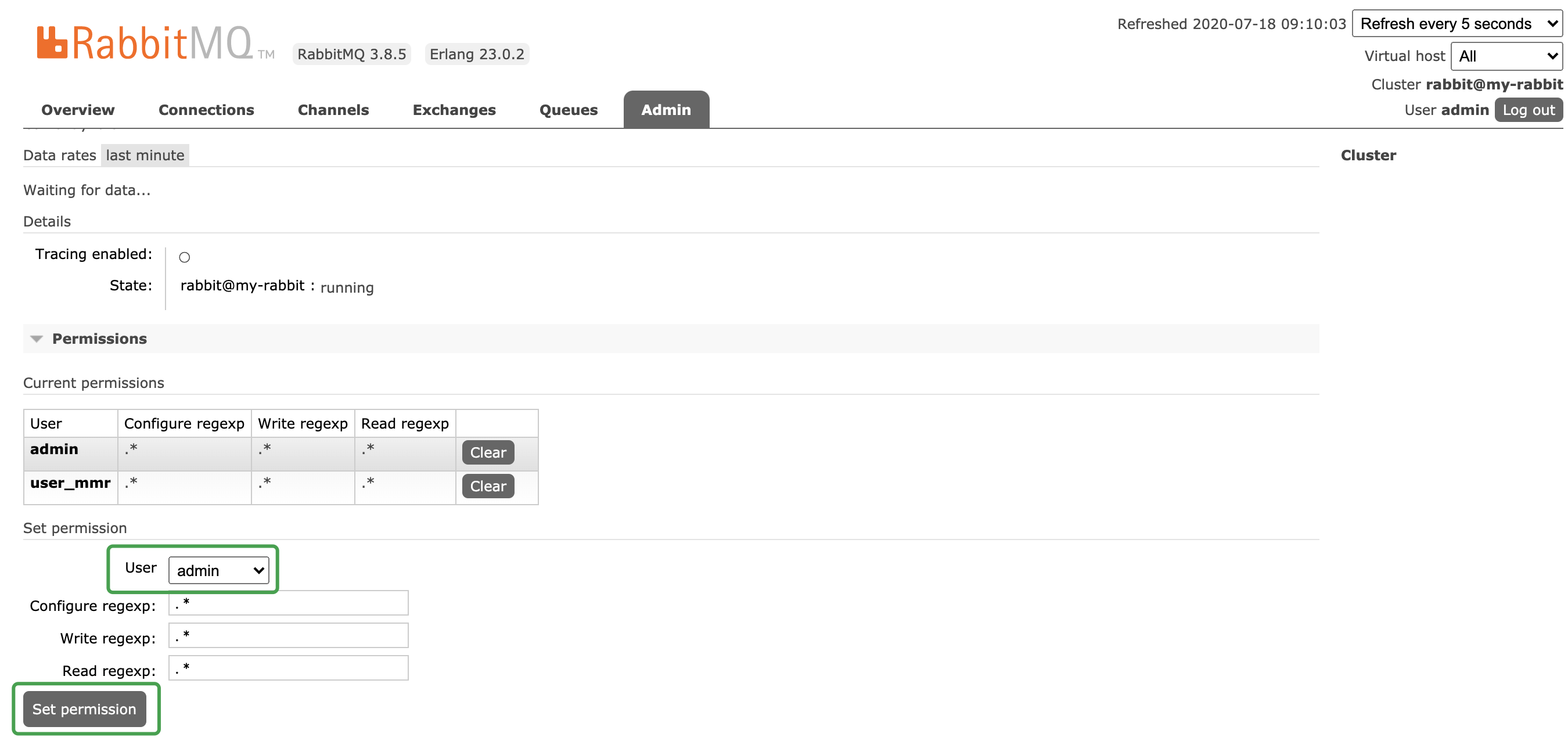Go to the Exchanges tab

(454, 110)
